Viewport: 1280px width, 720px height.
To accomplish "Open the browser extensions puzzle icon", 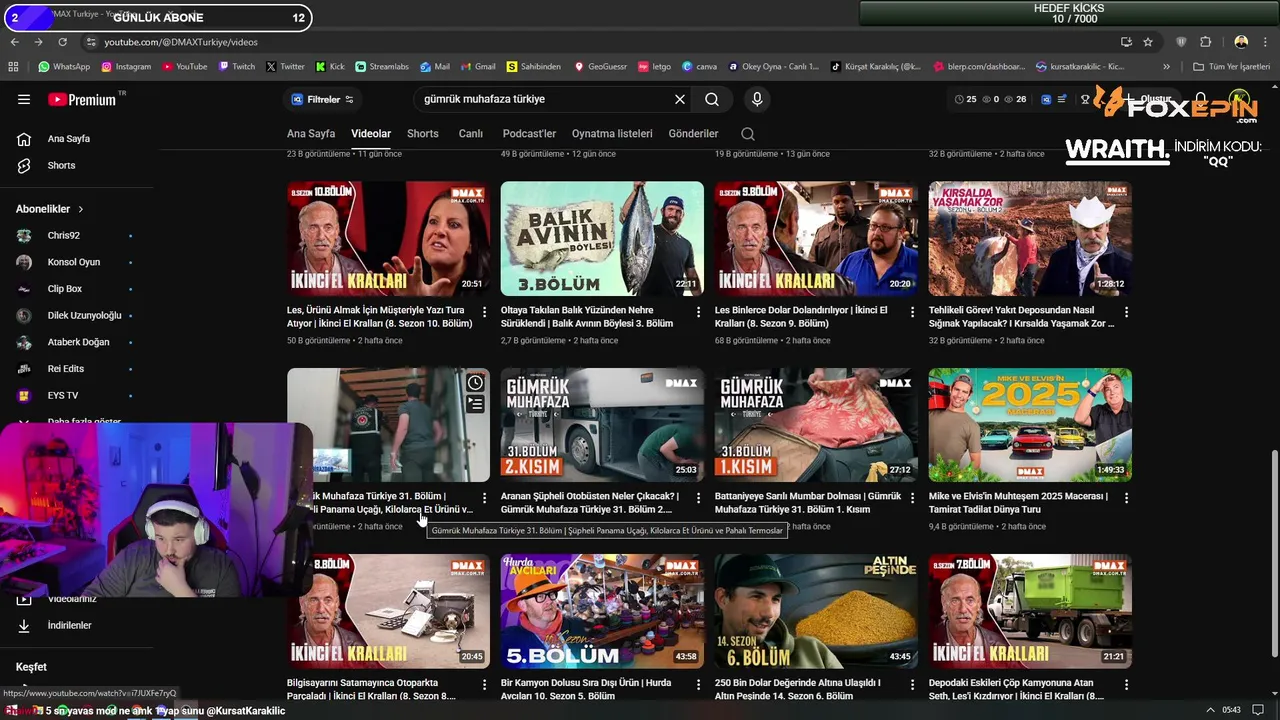I will coord(1205,42).
